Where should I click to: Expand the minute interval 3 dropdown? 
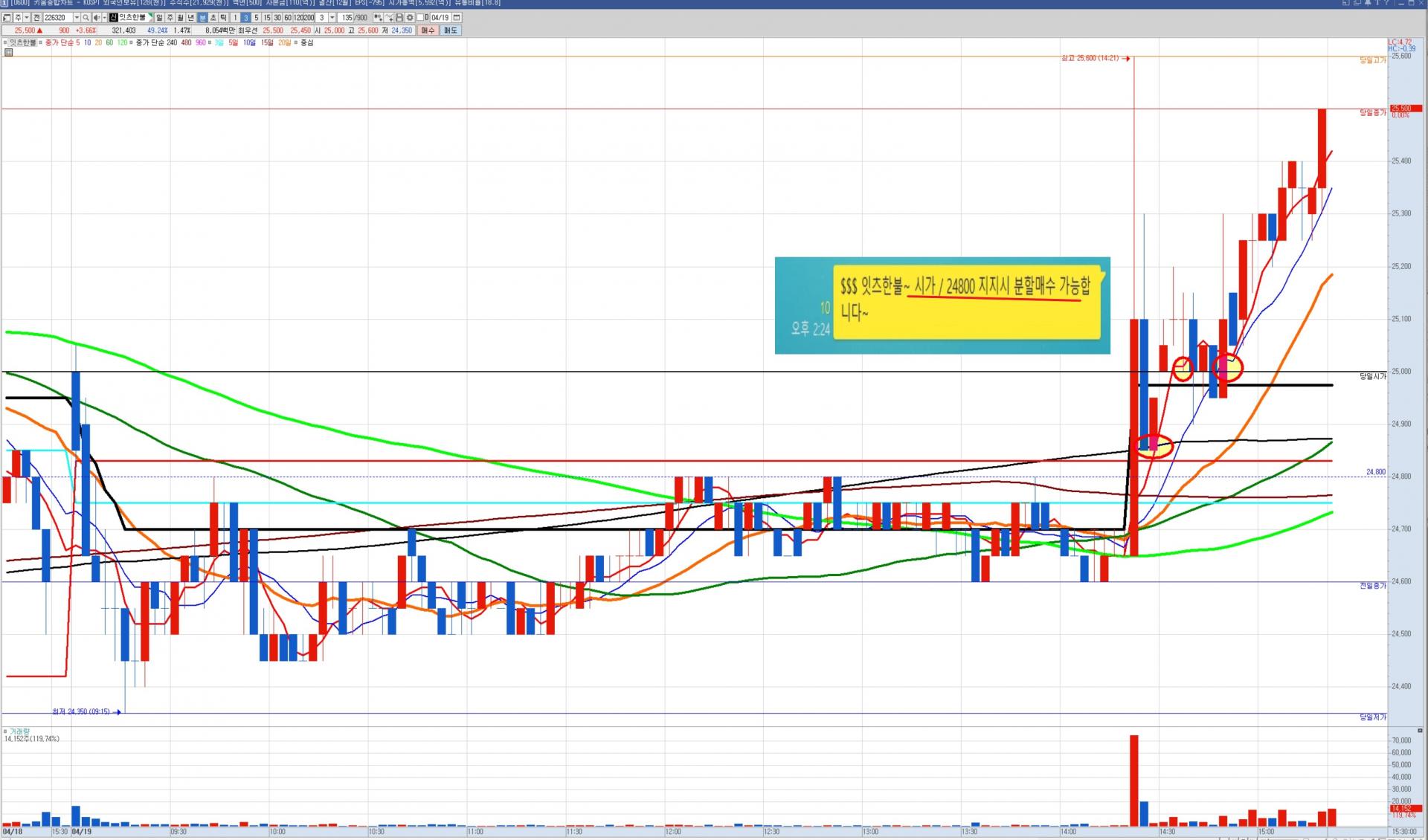332,18
